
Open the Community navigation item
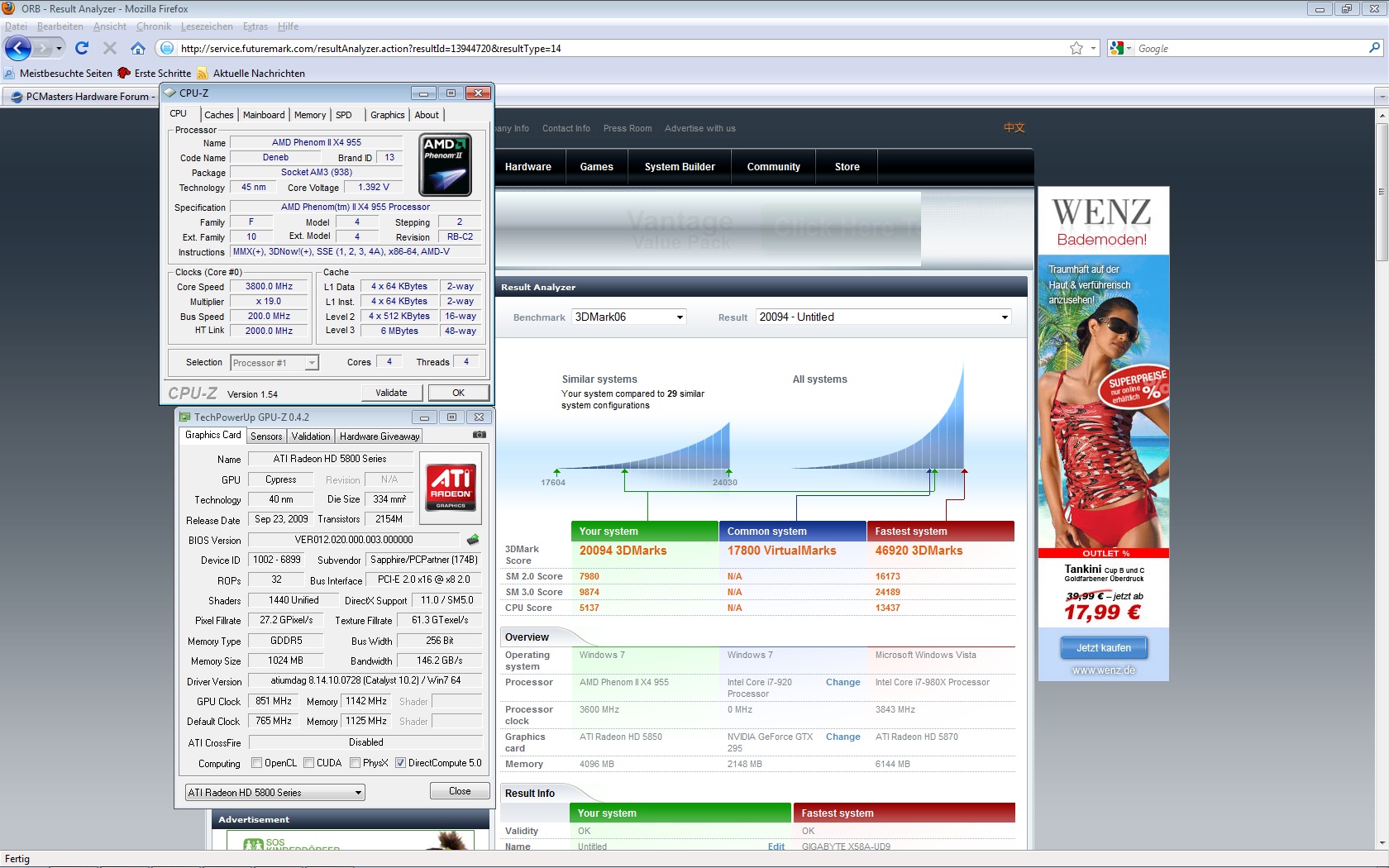(773, 167)
